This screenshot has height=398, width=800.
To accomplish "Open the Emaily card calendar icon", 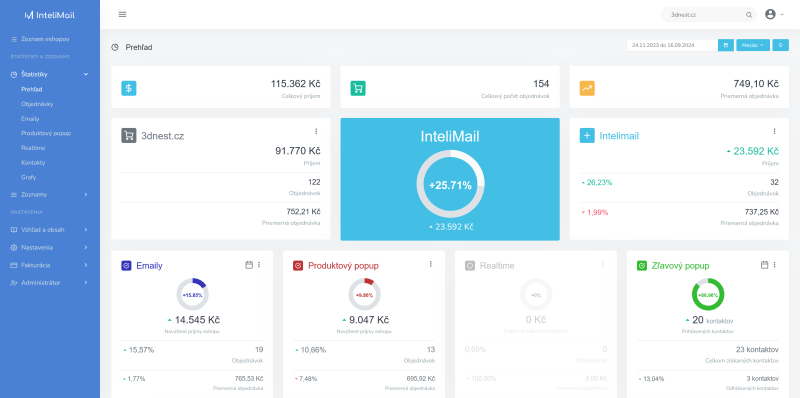I will click(x=249, y=265).
